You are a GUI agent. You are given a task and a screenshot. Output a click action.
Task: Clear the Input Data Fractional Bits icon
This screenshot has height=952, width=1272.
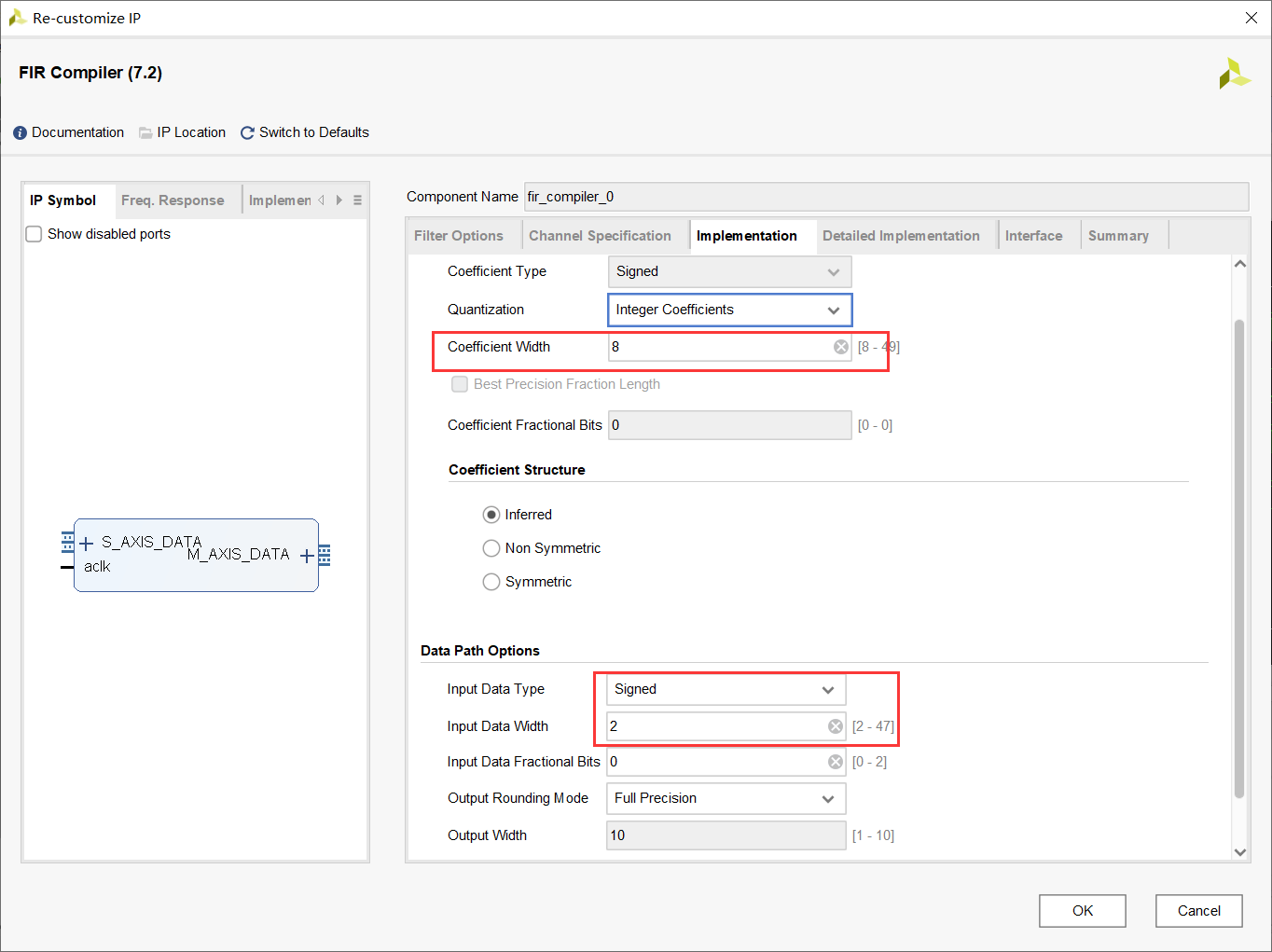836,762
